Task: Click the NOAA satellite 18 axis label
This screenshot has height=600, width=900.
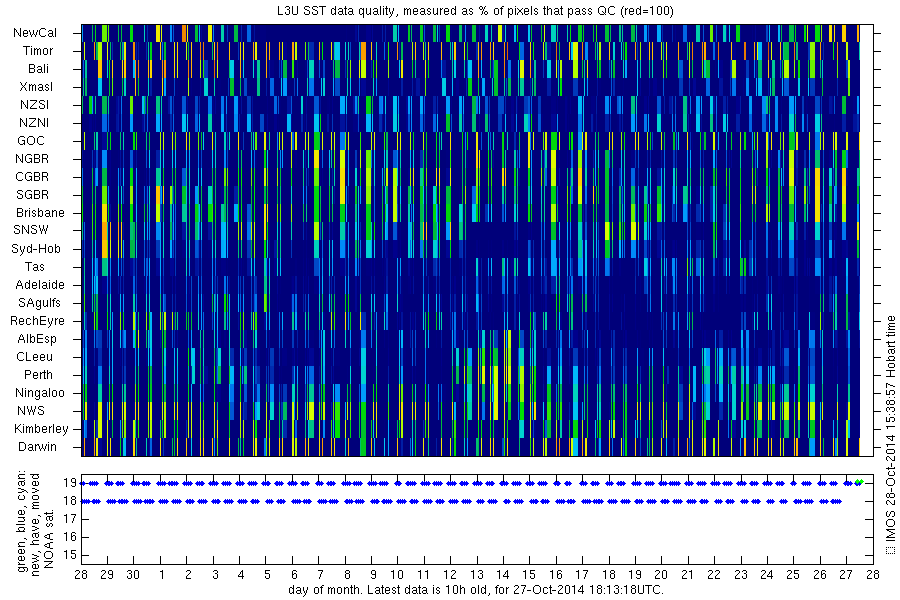Action: tap(70, 501)
